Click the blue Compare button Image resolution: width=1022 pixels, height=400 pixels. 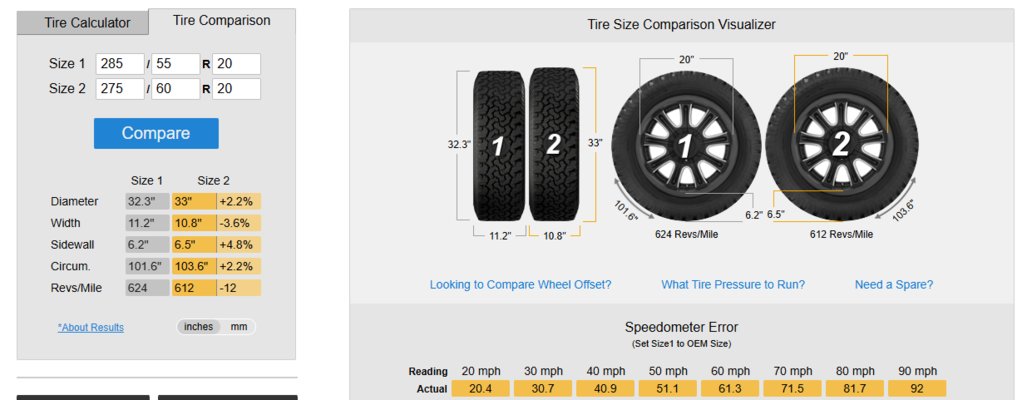(x=156, y=133)
